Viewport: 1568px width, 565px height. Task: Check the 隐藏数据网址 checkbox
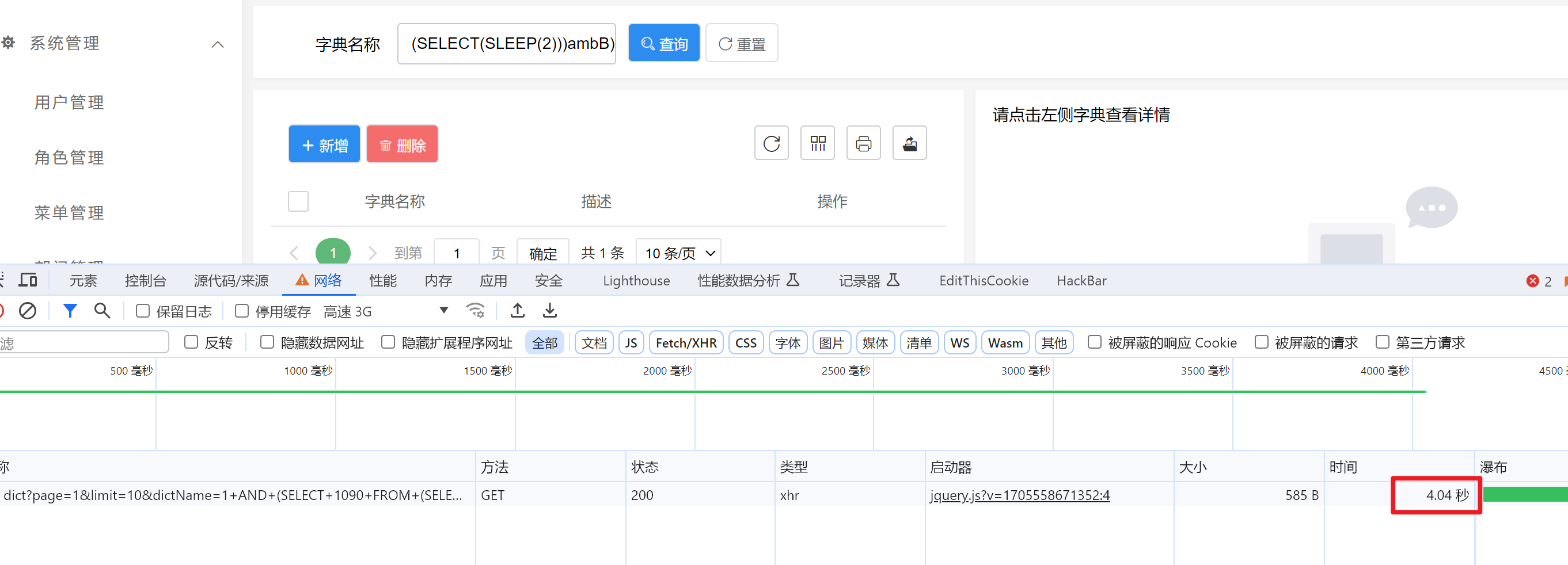(267, 342)
